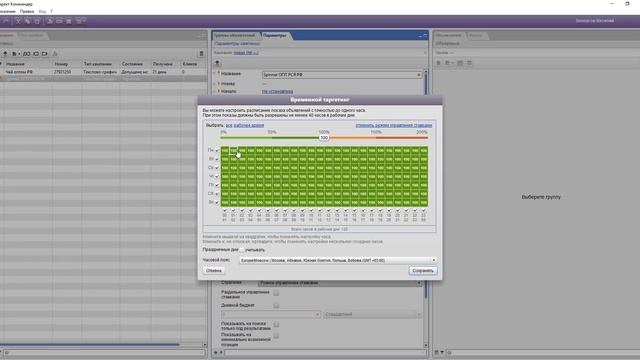
Task: Select working hours via the 'рабочее время' link
Action: (x=249, y=125)
